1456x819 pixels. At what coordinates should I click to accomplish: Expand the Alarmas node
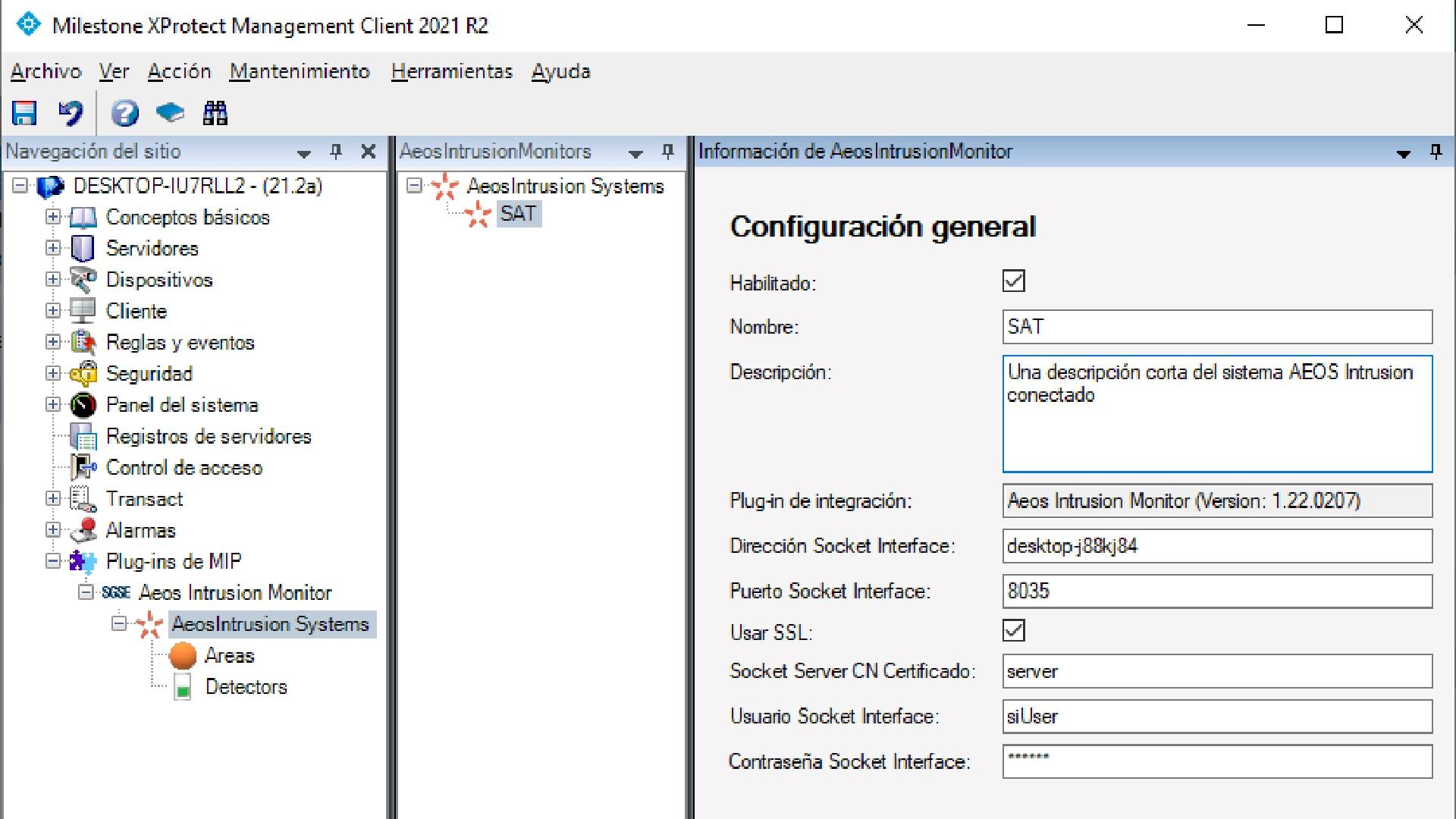click(53, 529)
